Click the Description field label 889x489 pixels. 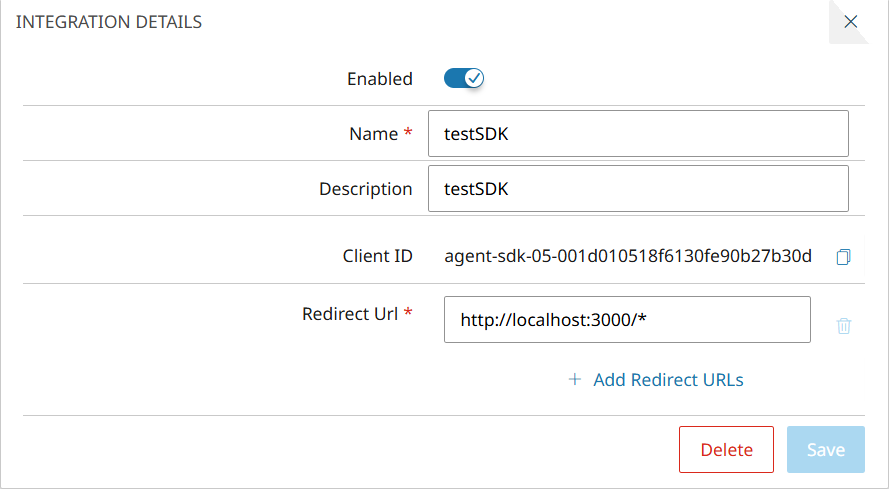[x=366, y=189]
